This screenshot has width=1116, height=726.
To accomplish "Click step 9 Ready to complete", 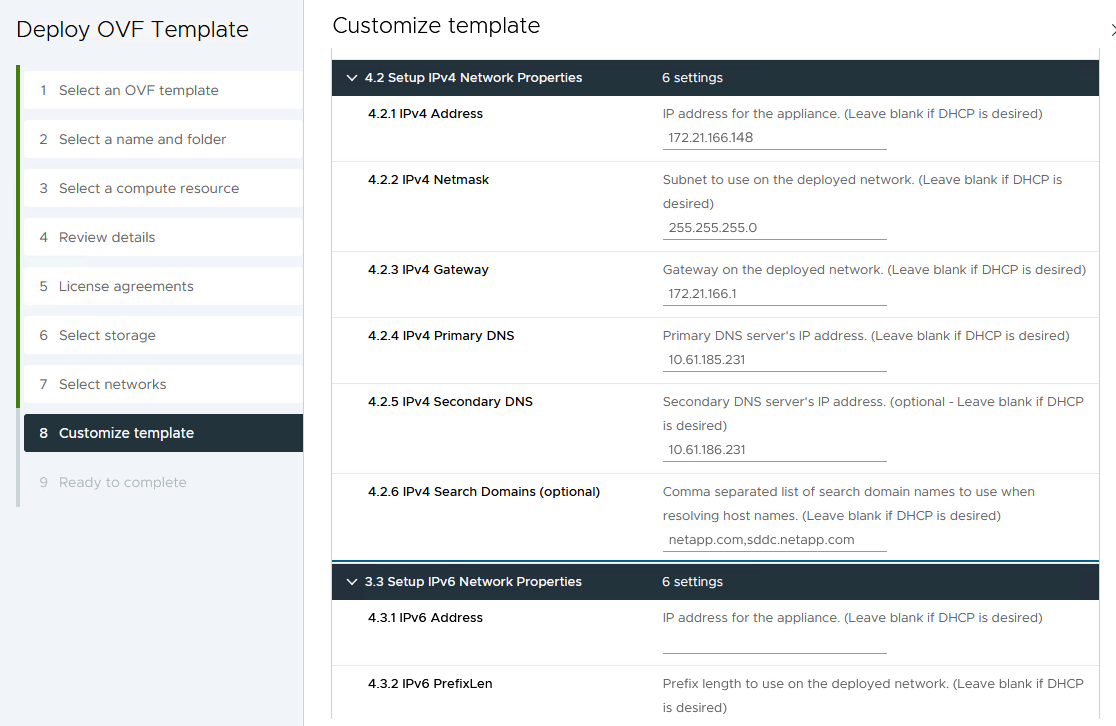I will point(122,482).
